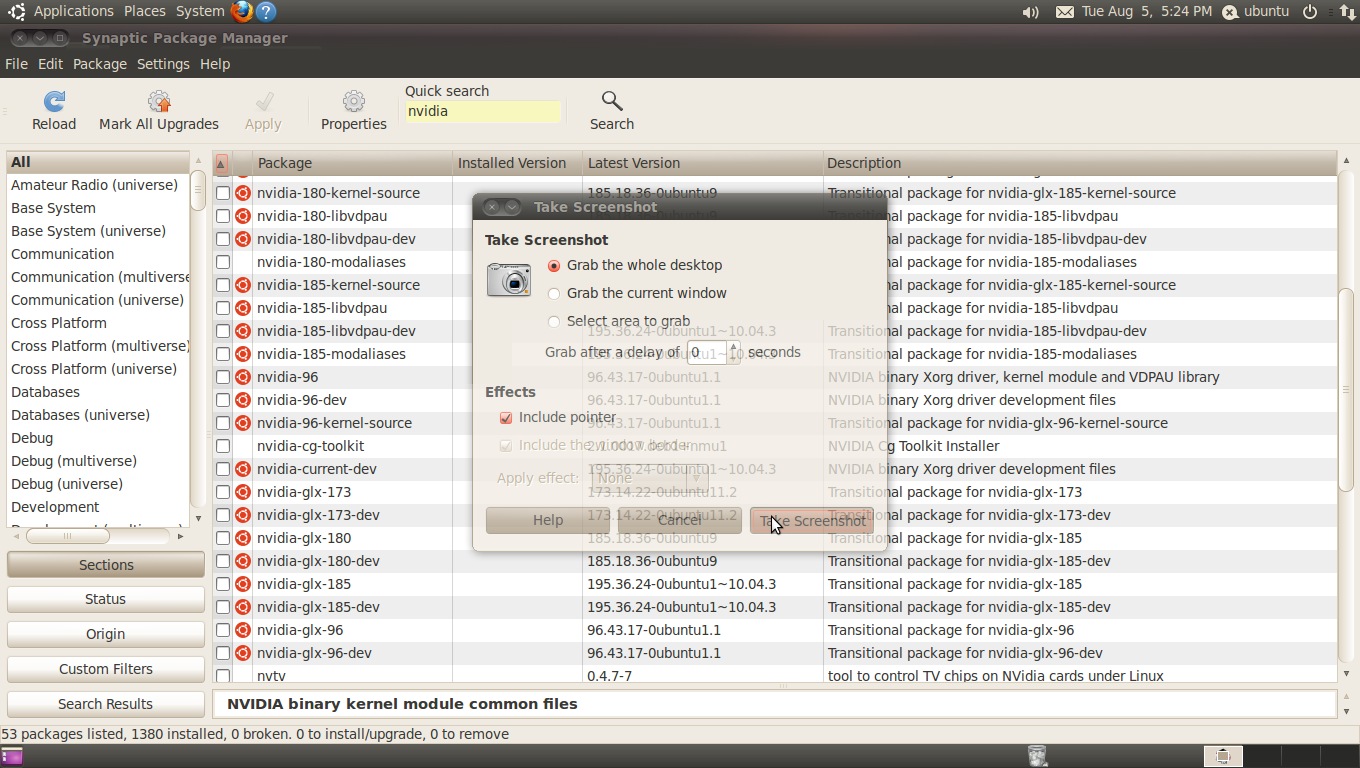The height and width of the screenshot is (768, 1360).
Task: Open the Places menu
Action: (x=145, y=11)
